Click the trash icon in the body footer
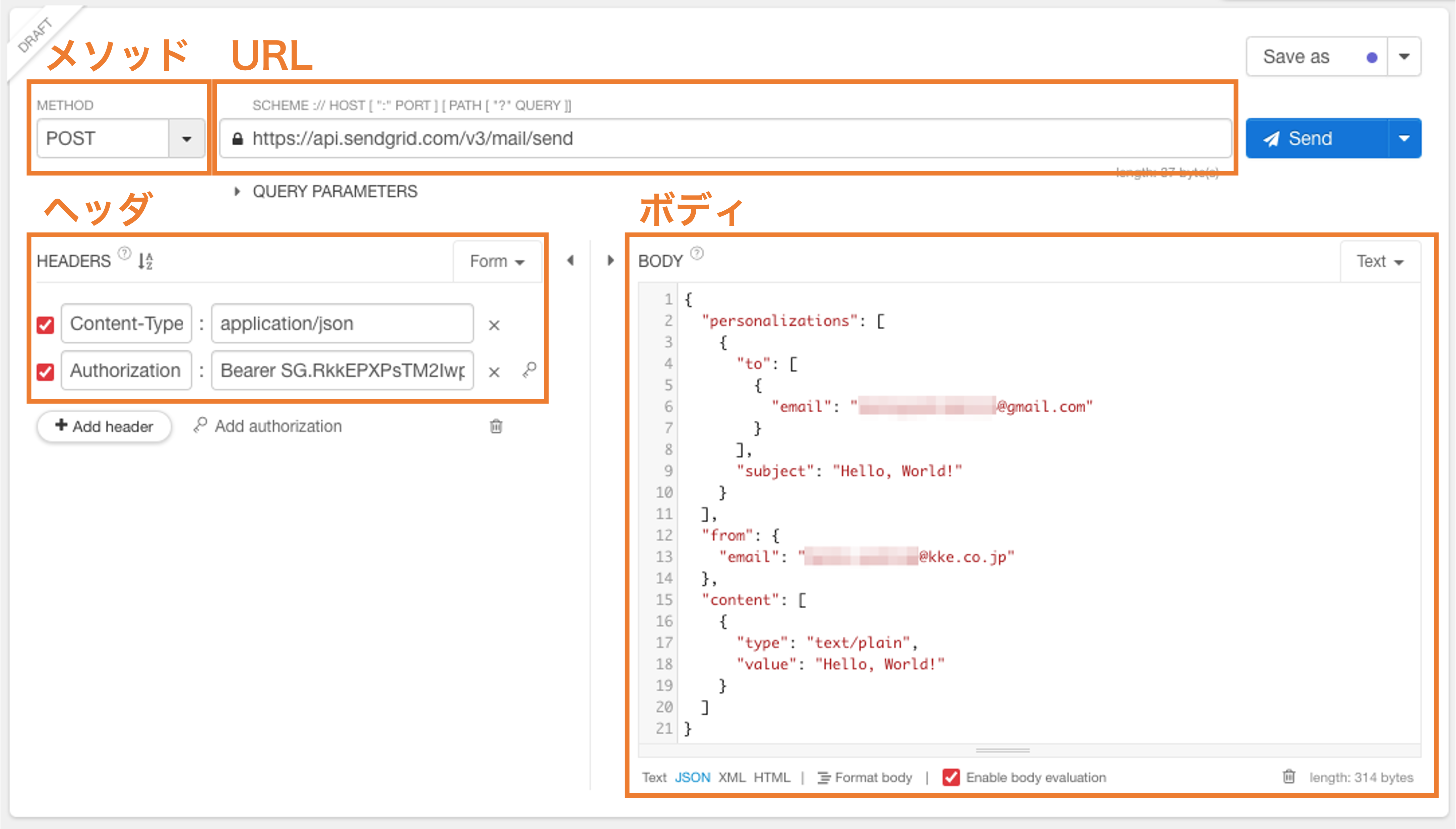 [x=1288, y=777]
